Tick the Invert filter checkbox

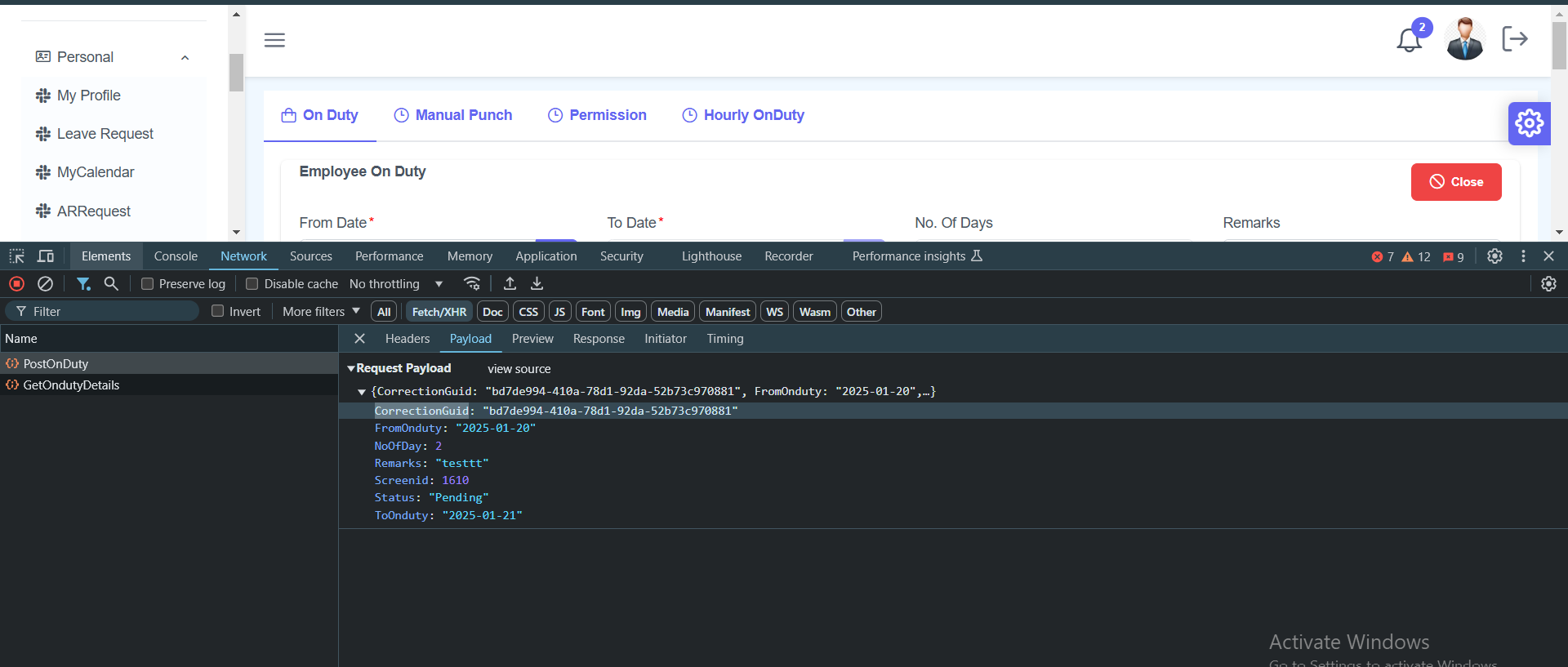tap(218, 311)
